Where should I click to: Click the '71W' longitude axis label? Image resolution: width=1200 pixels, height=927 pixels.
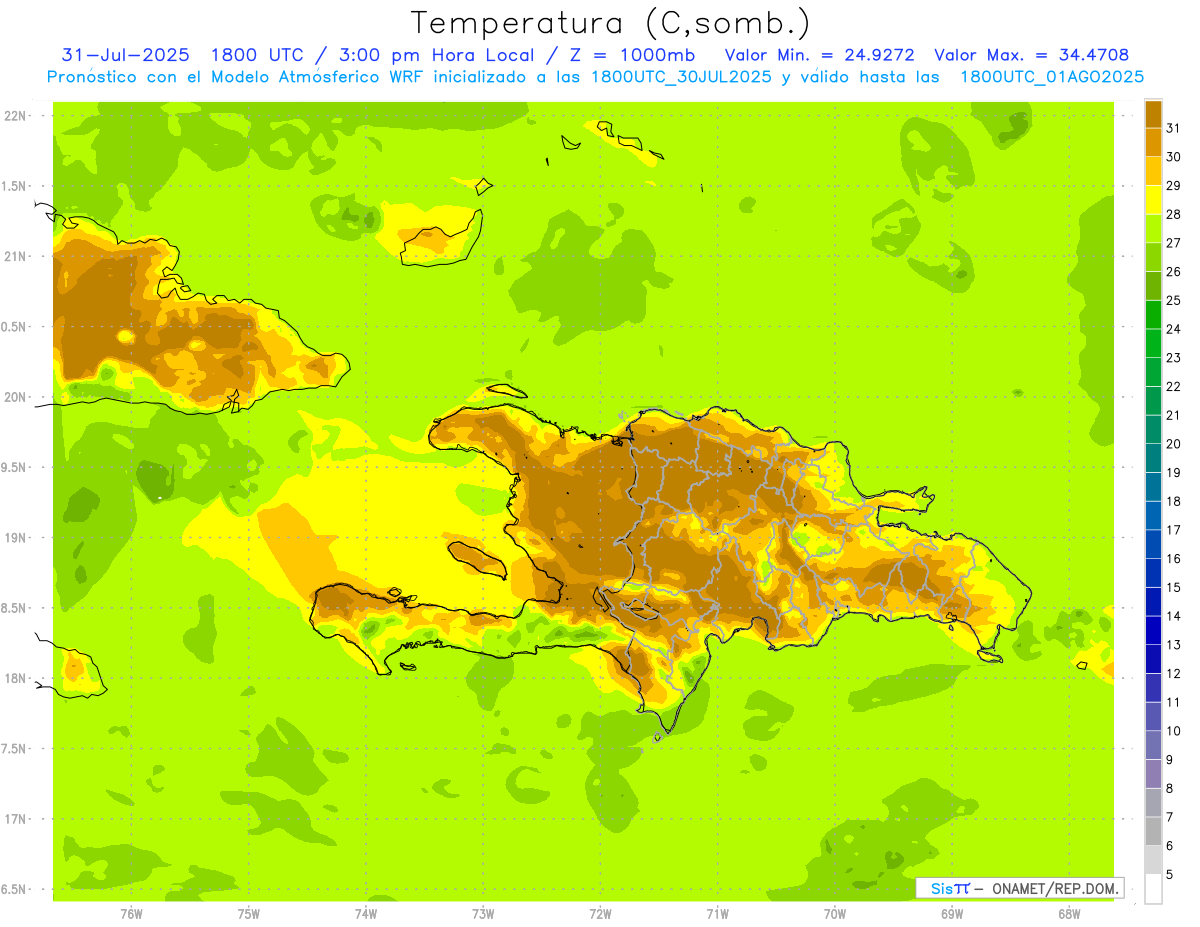coord(717,914)
